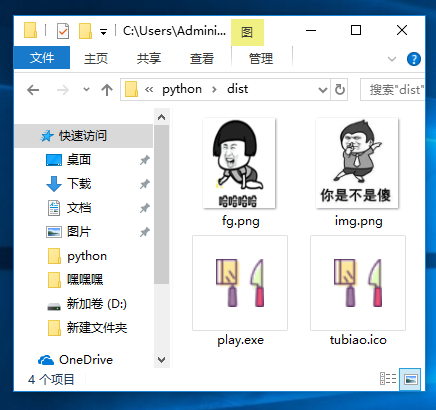Select the fg.png thumbnail

click(239, 163)
